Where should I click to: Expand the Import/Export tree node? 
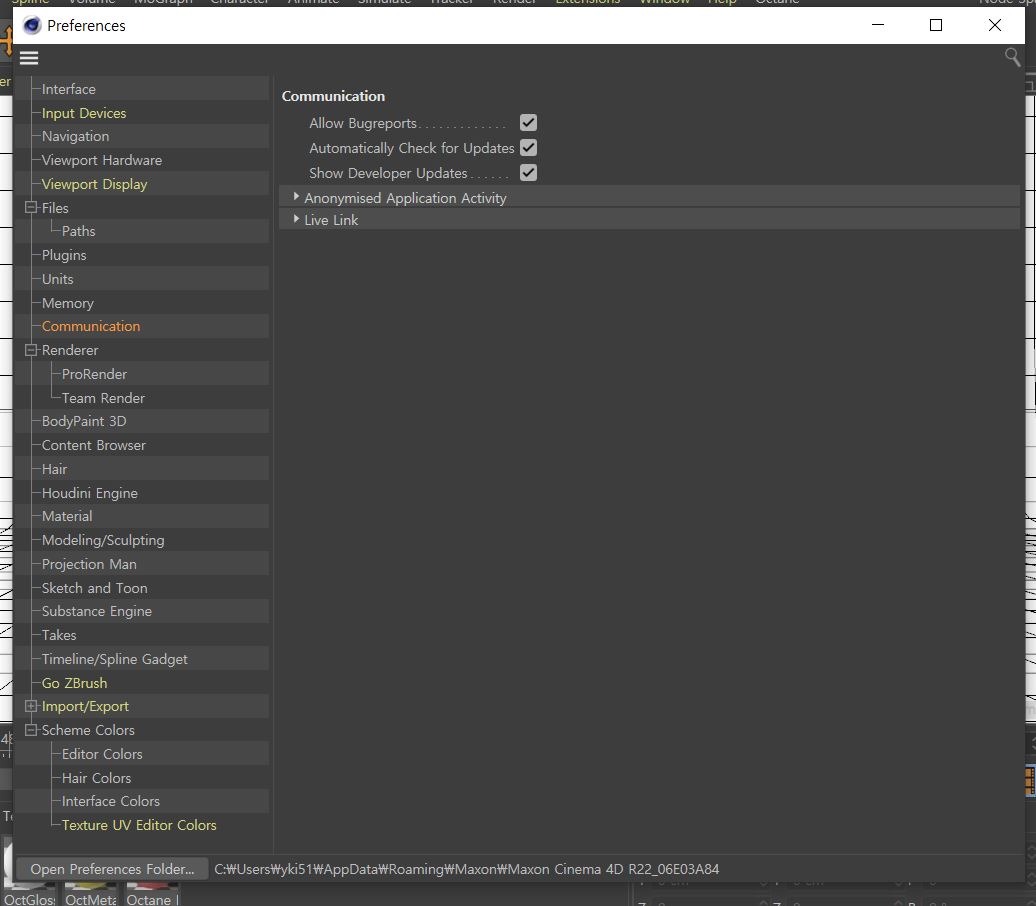(x=31, y=706)
